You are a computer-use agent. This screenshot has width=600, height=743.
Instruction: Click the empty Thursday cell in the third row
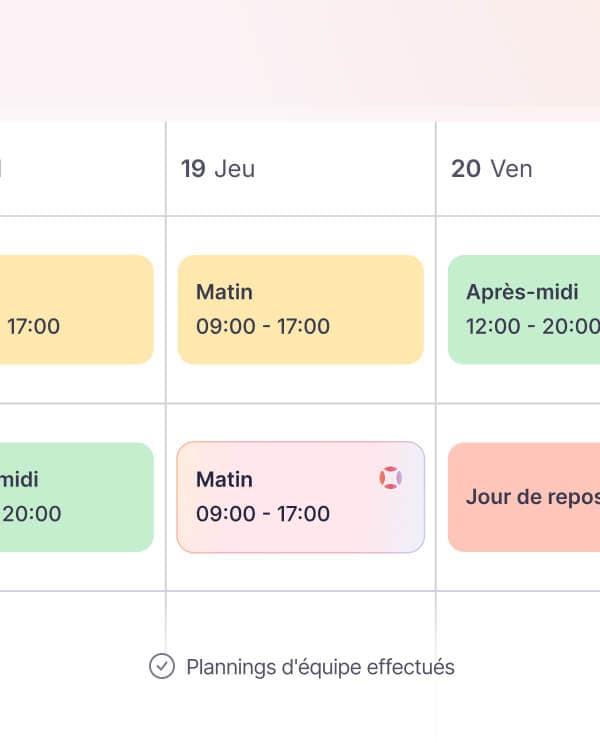tap(300, 620)
